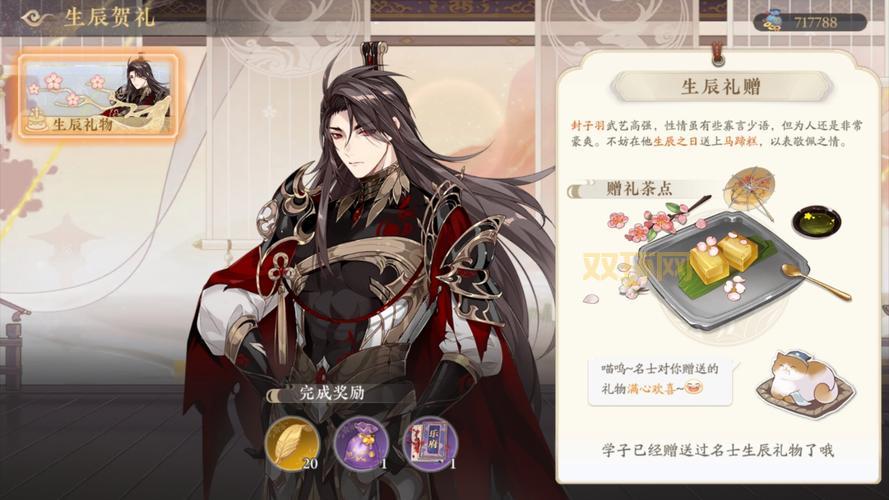
Task: Click the 学子已经赠送过名士生辰礼物了哦 text
Action: pos(718,451)
